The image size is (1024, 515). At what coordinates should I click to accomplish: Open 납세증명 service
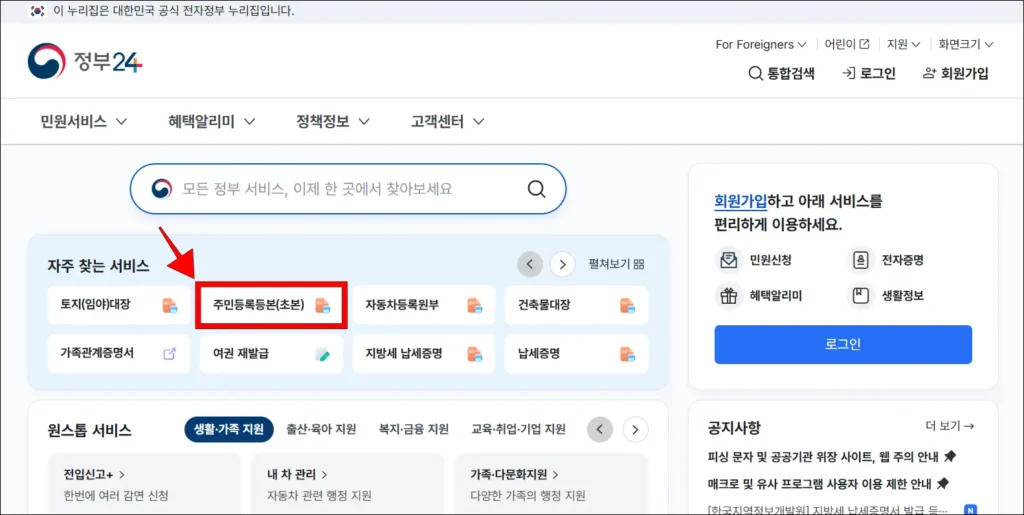tap(577, 354)
